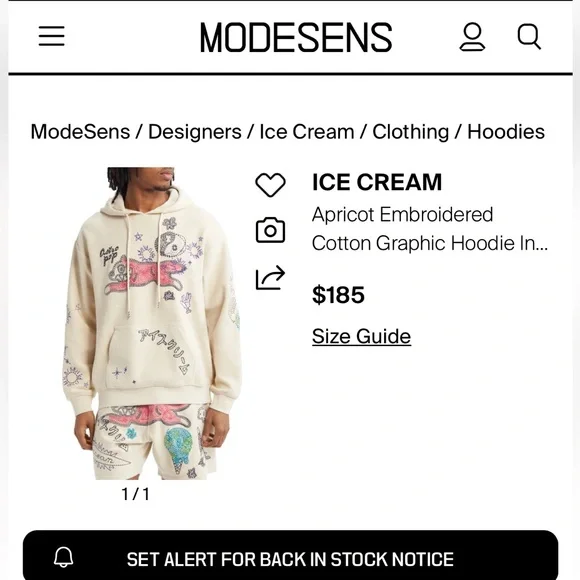Open the Hoodies breadcrumb category
This screenshot has width=580, height=580.
pos(506,132)
